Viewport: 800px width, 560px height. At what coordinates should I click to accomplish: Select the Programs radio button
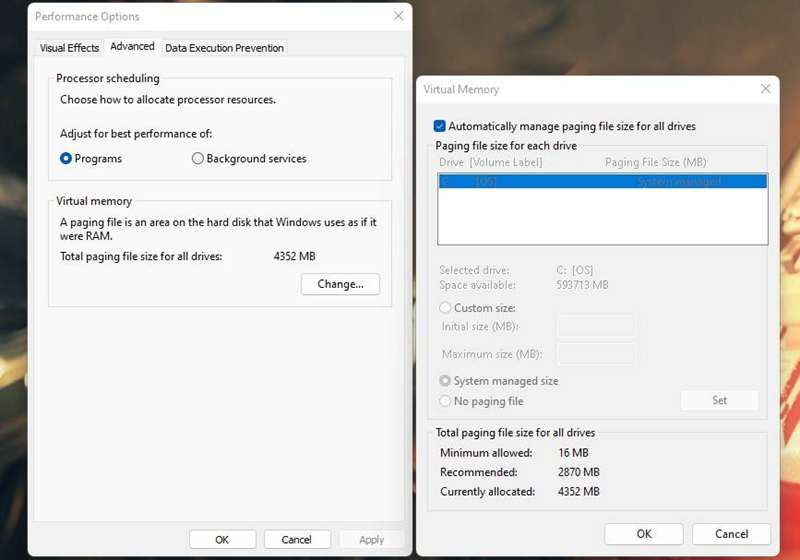point(66,159)
